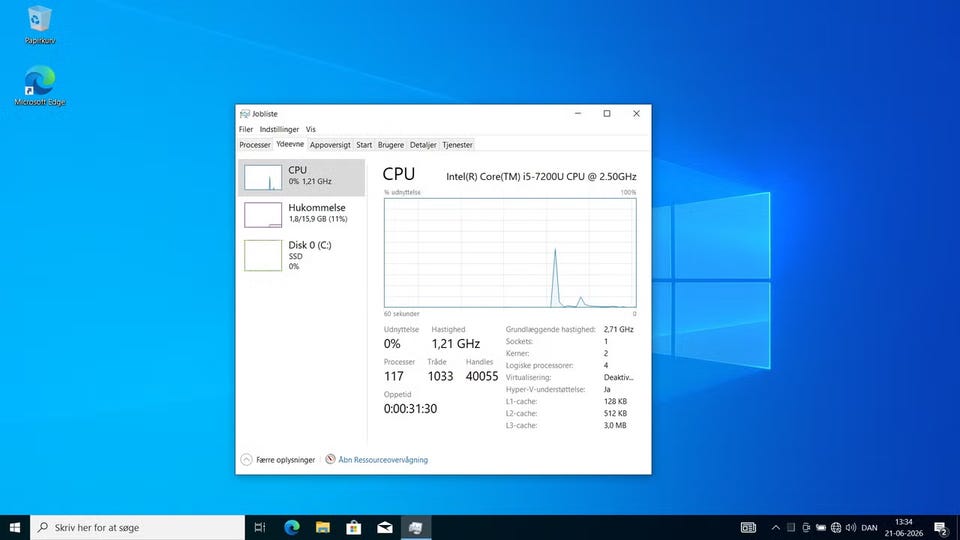This screenshot has width=960, height=540.
Task: Open Microsoft Store from the taskbar
Action: pyautogui.click(x=353, y=527)
